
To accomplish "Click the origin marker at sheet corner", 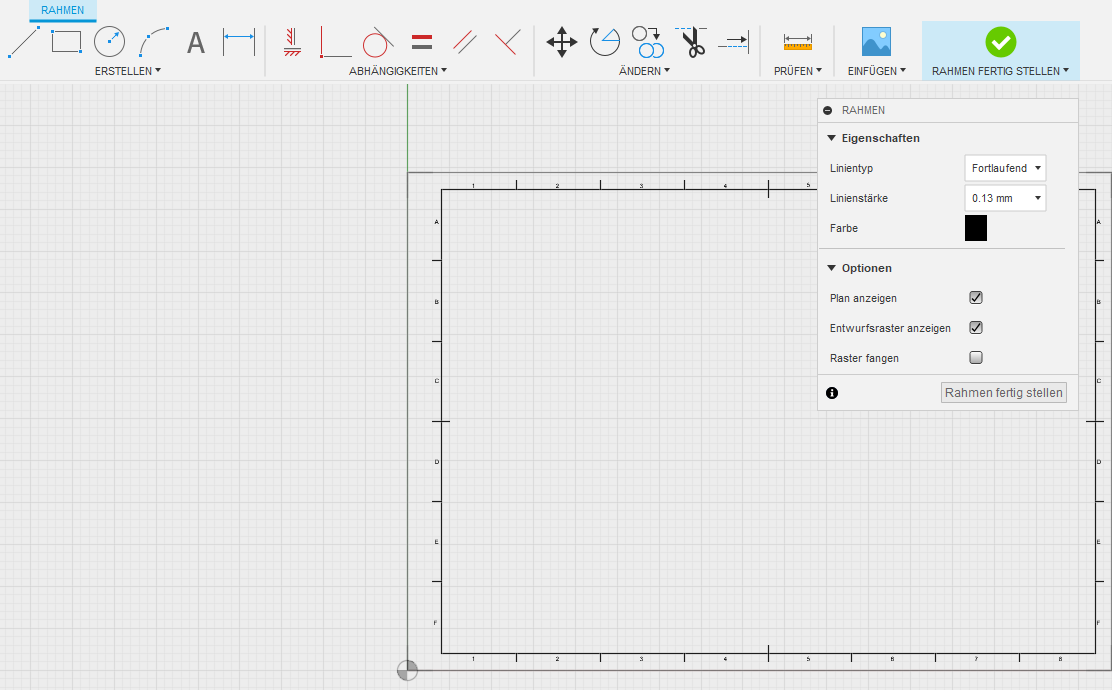I will (x=407, y=670).
